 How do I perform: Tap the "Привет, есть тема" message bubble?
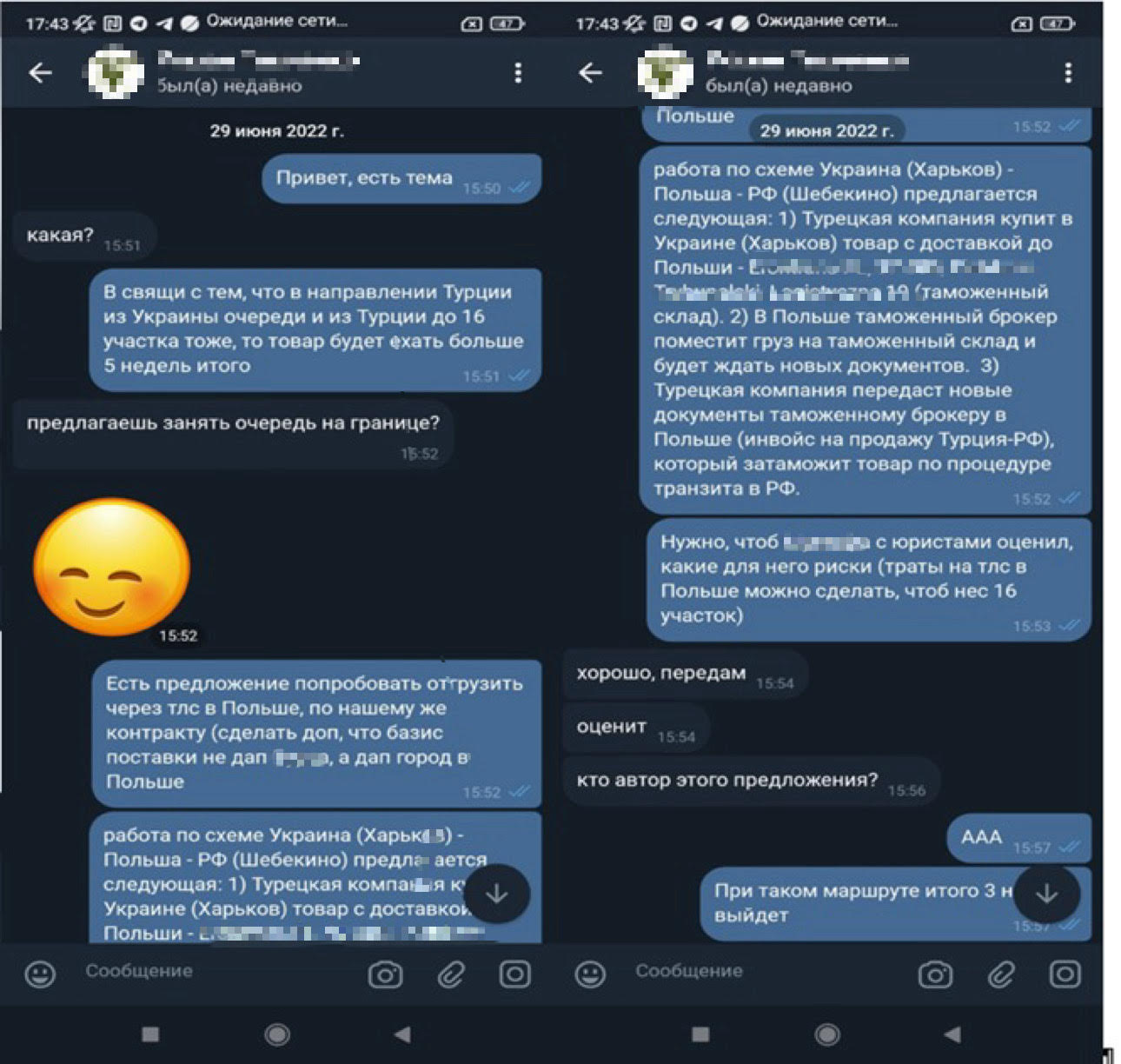point(401,179)
